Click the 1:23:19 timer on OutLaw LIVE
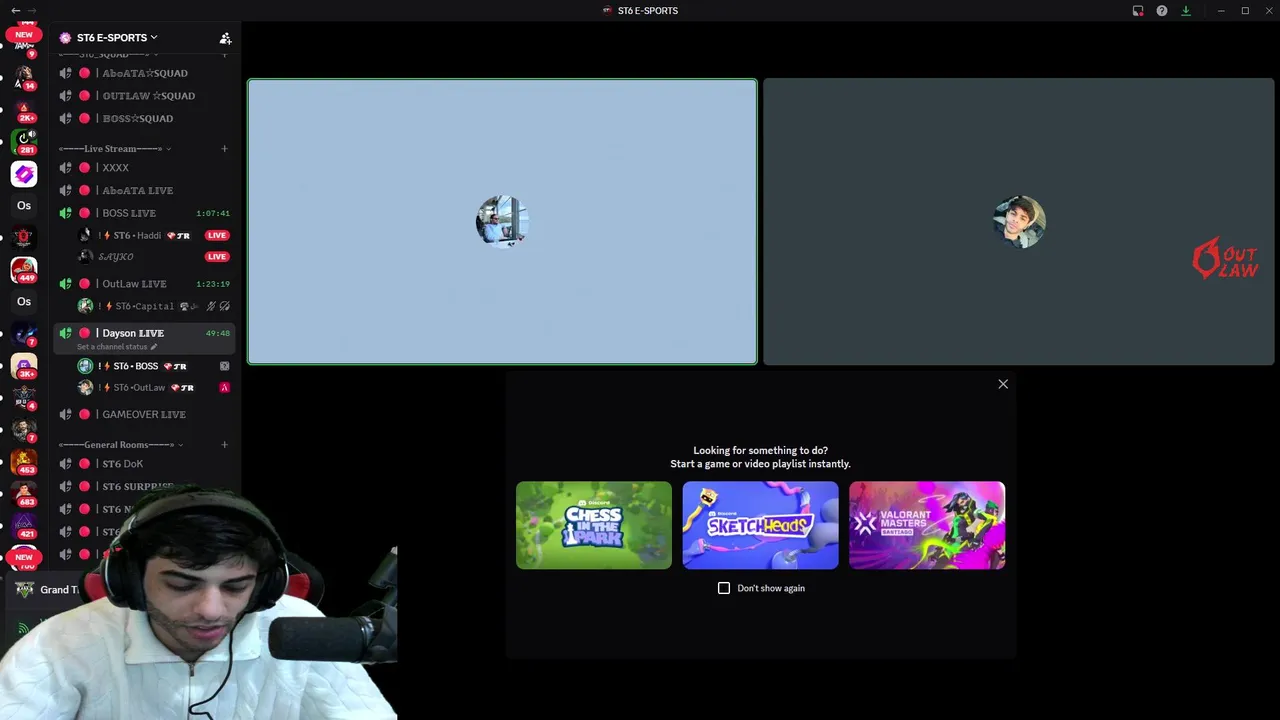 (x=213, y=284)
